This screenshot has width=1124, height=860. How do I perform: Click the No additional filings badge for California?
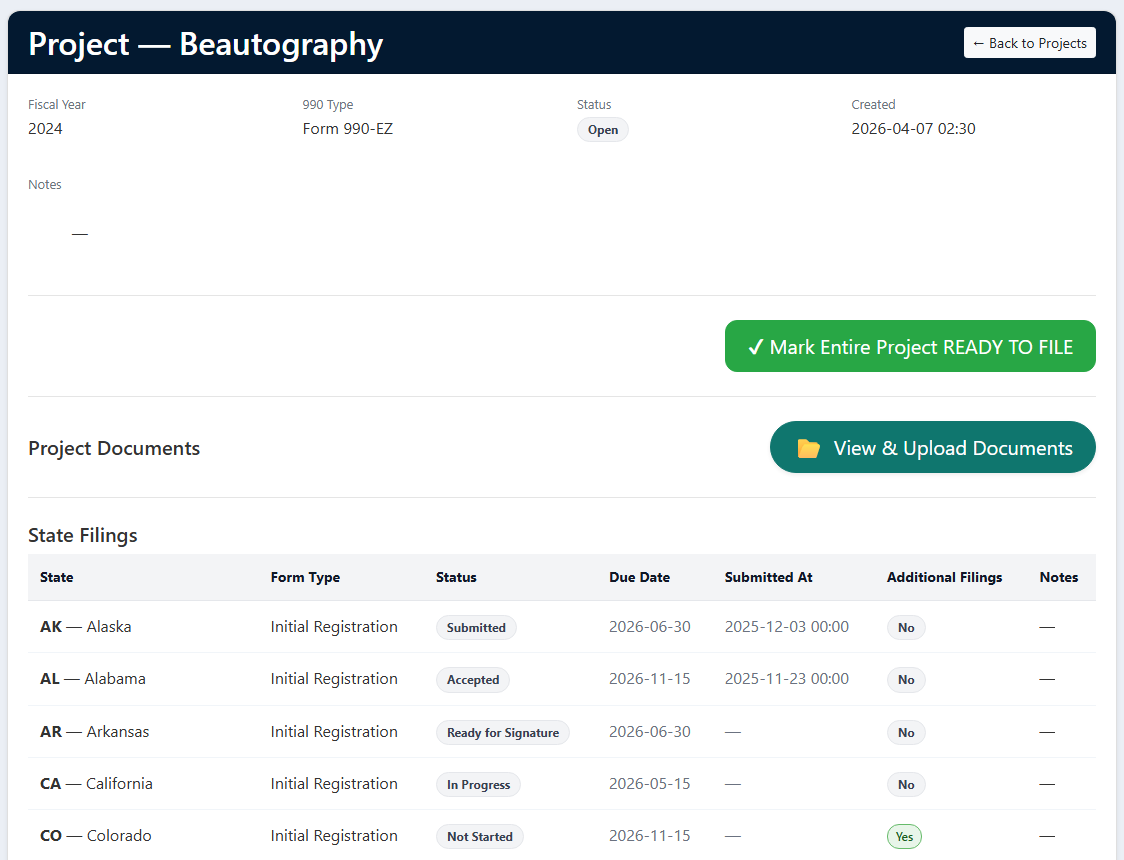click(x=906, y=785)
